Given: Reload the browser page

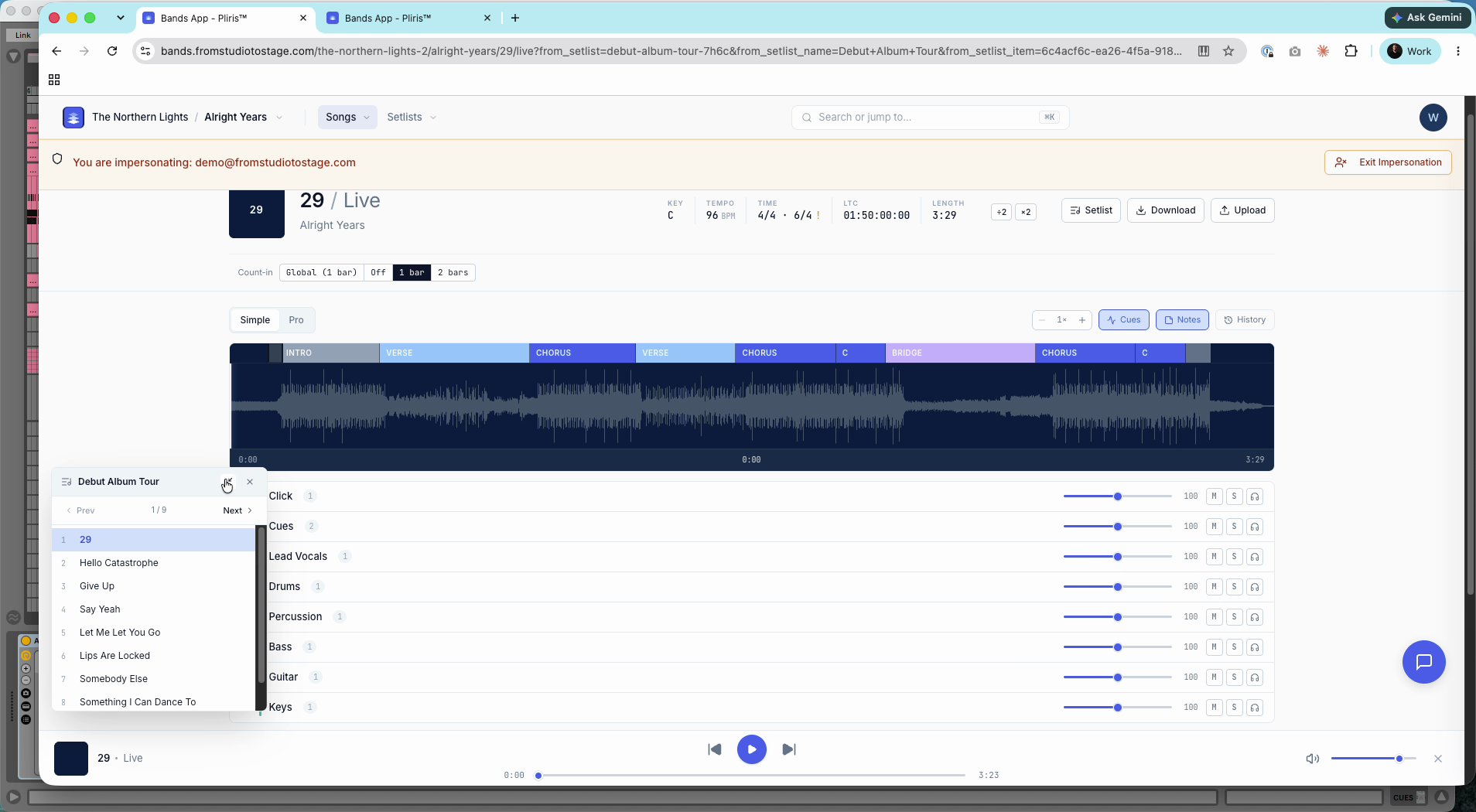Looking at the screenshot, I should click(x=112, y=51).
